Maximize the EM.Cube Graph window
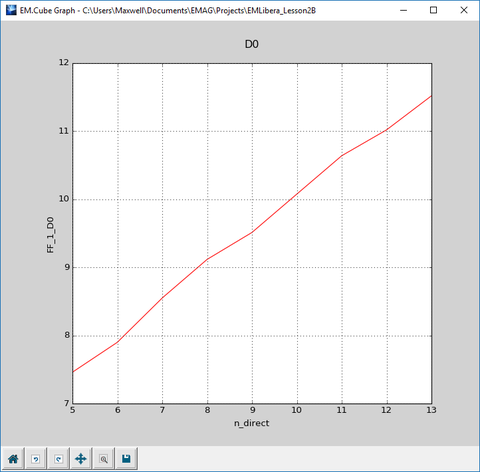The height and width of the screenshot is (472, 480). tap(434, 10)
